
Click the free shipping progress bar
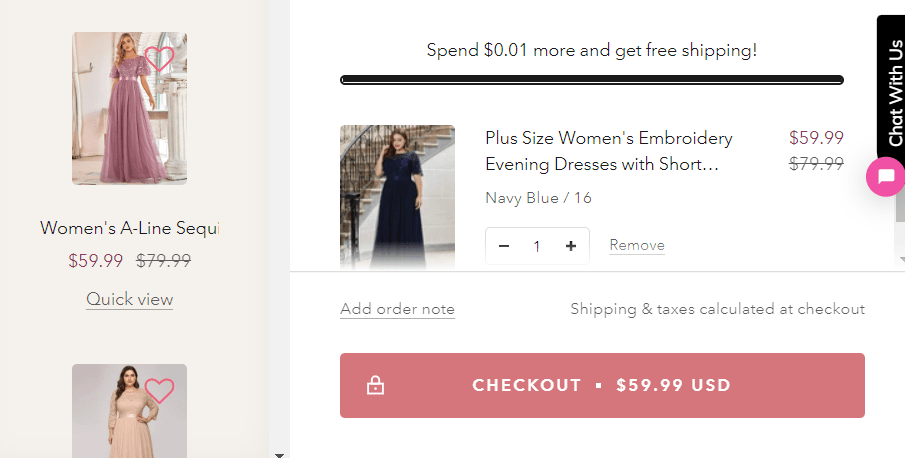click(x=591, y=80)
